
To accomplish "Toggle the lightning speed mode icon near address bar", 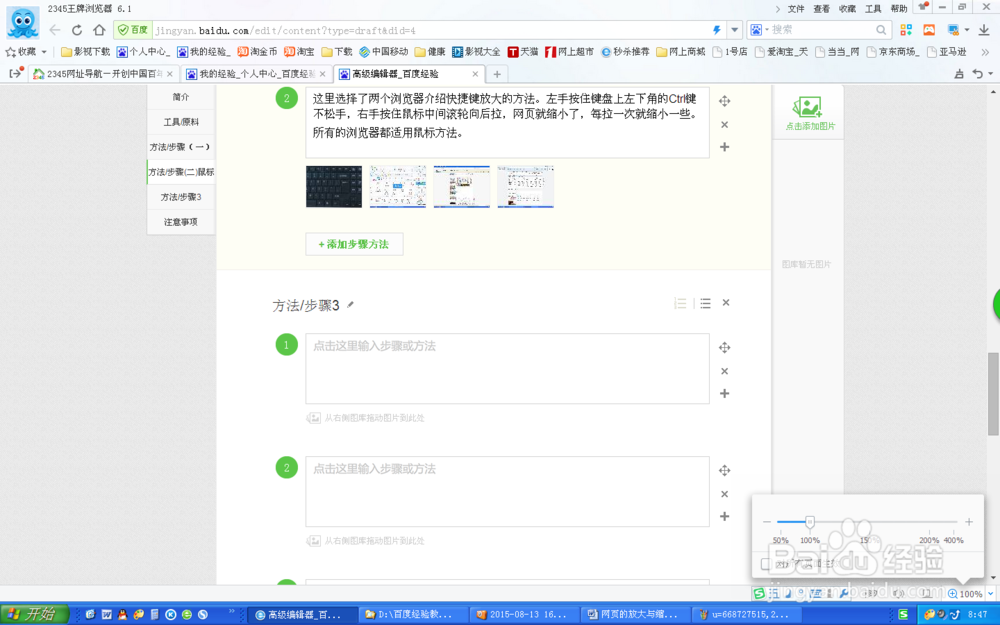I will pyautogui.click(x=717, y=29).
